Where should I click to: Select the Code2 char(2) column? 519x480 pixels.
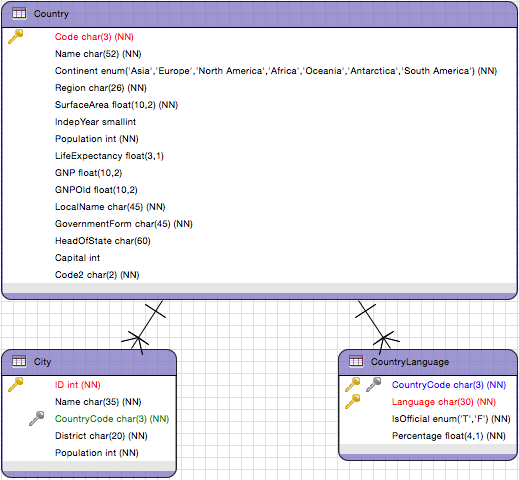[x=97, y=275]
